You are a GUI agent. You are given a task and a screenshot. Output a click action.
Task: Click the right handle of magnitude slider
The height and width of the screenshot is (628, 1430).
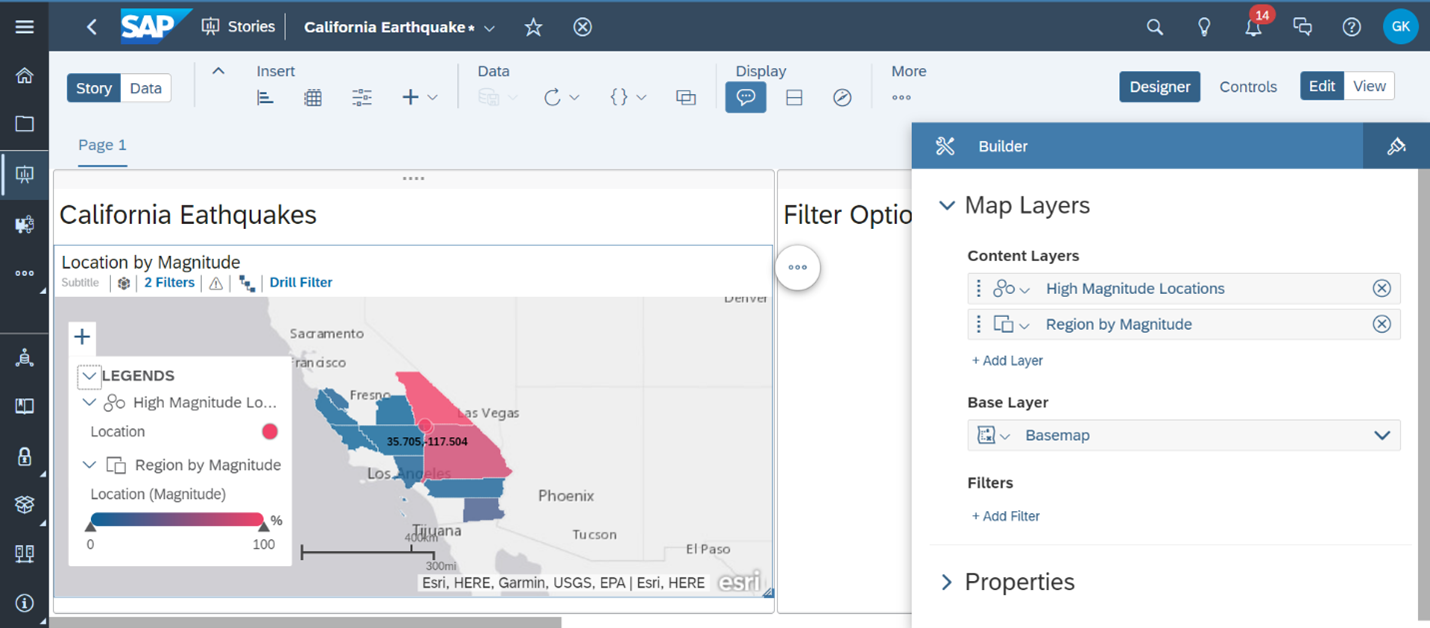tap(264, 525)
